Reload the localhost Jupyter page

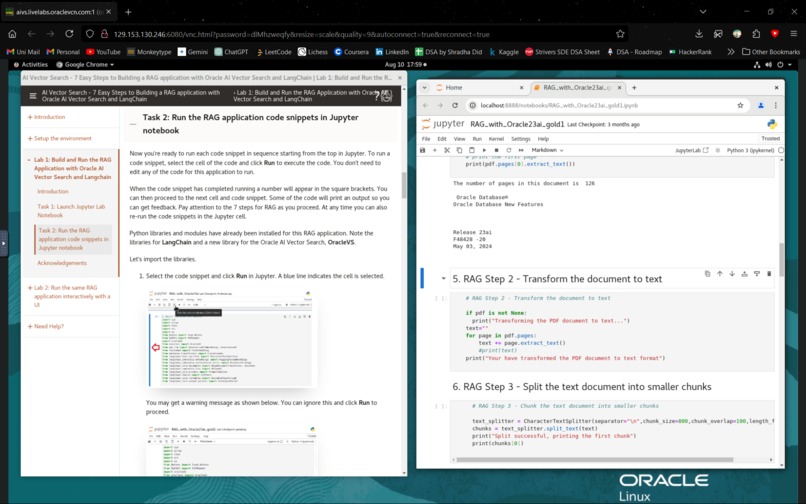pyautogui.click(x=455, y=105)
